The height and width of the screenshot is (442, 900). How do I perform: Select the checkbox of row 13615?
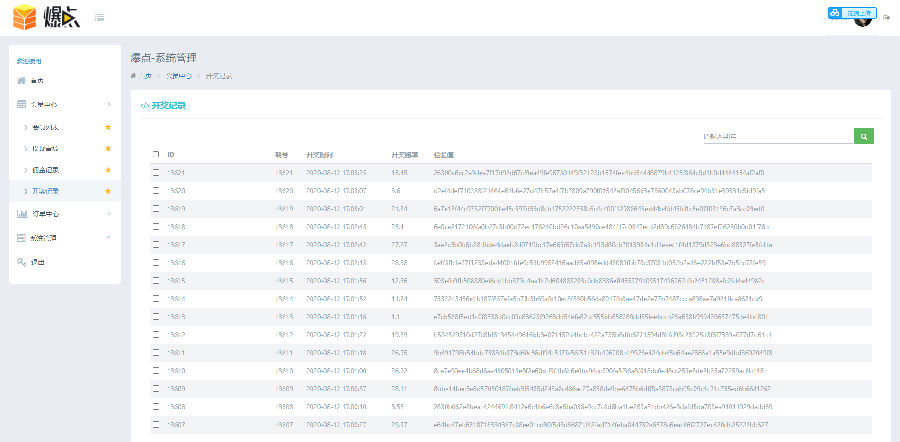point(156,281)
